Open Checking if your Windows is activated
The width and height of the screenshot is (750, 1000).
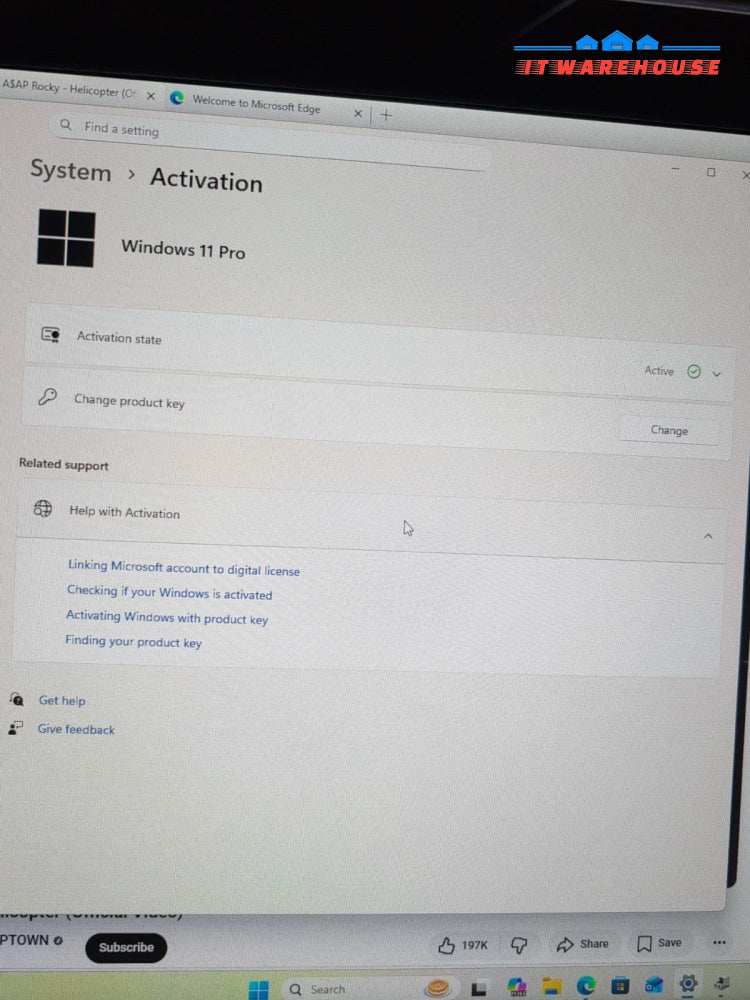(x=170, y=592)
